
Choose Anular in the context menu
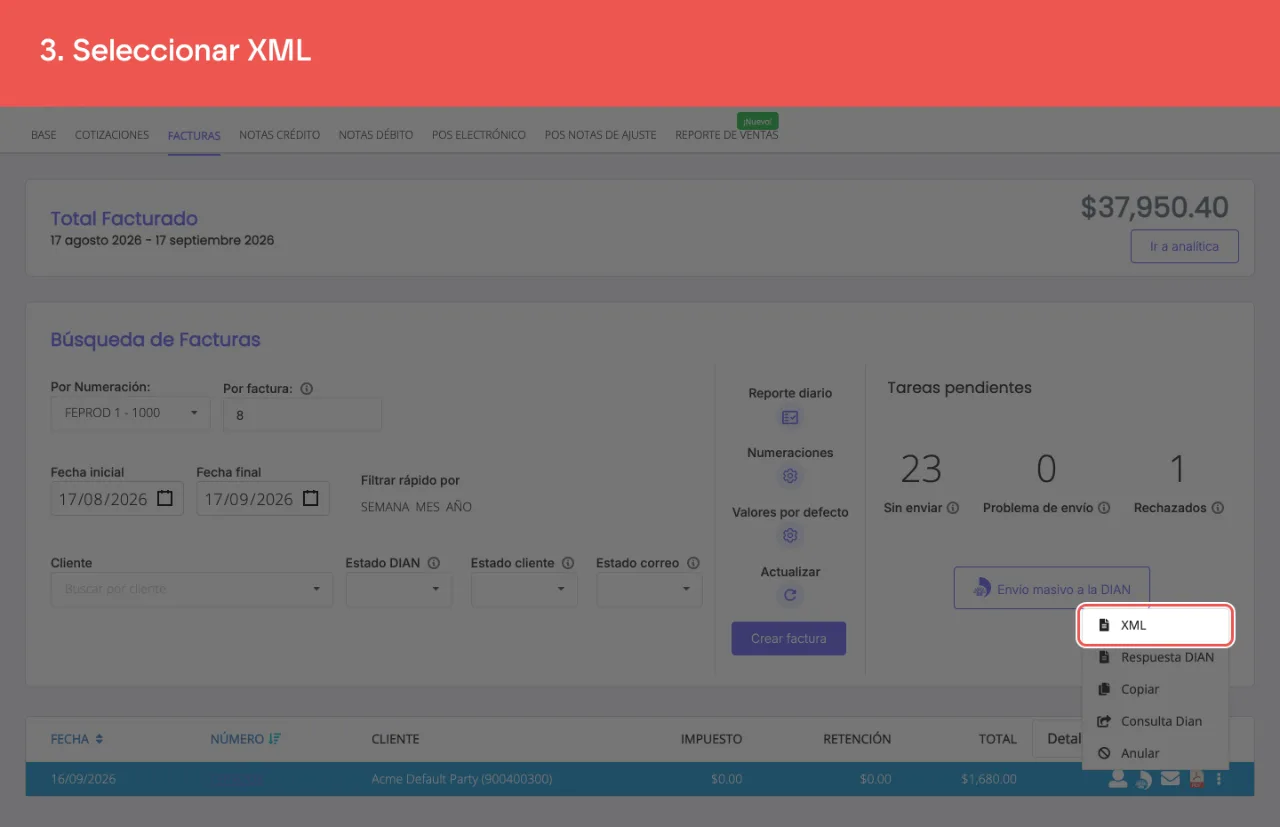tap(1156, 753)
